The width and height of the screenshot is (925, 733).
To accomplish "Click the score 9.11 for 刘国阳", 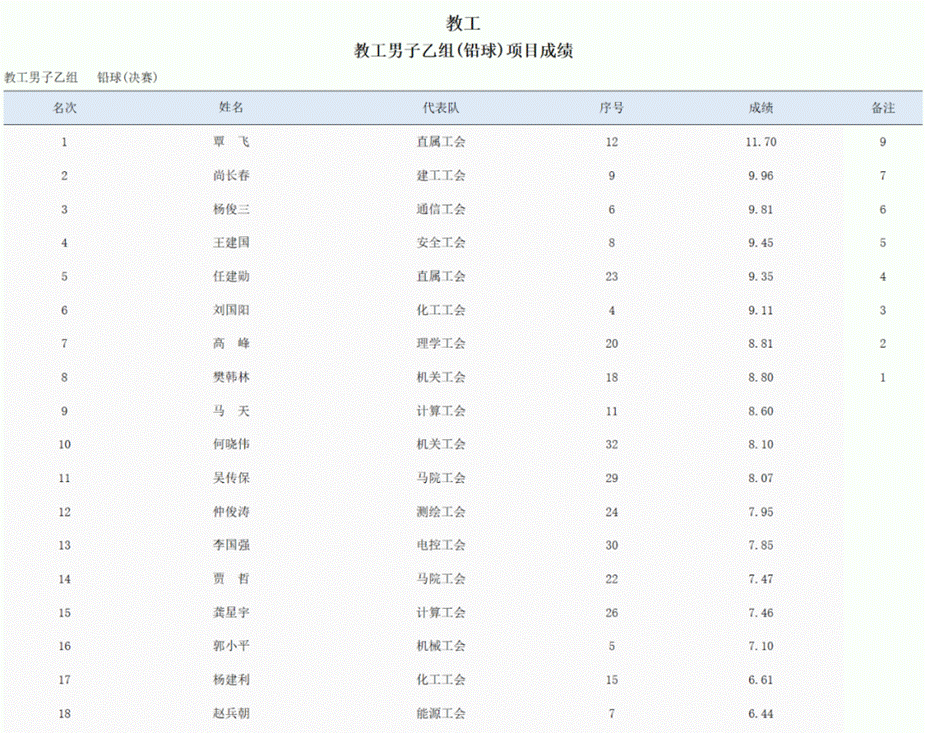I will tap(761, 311).
